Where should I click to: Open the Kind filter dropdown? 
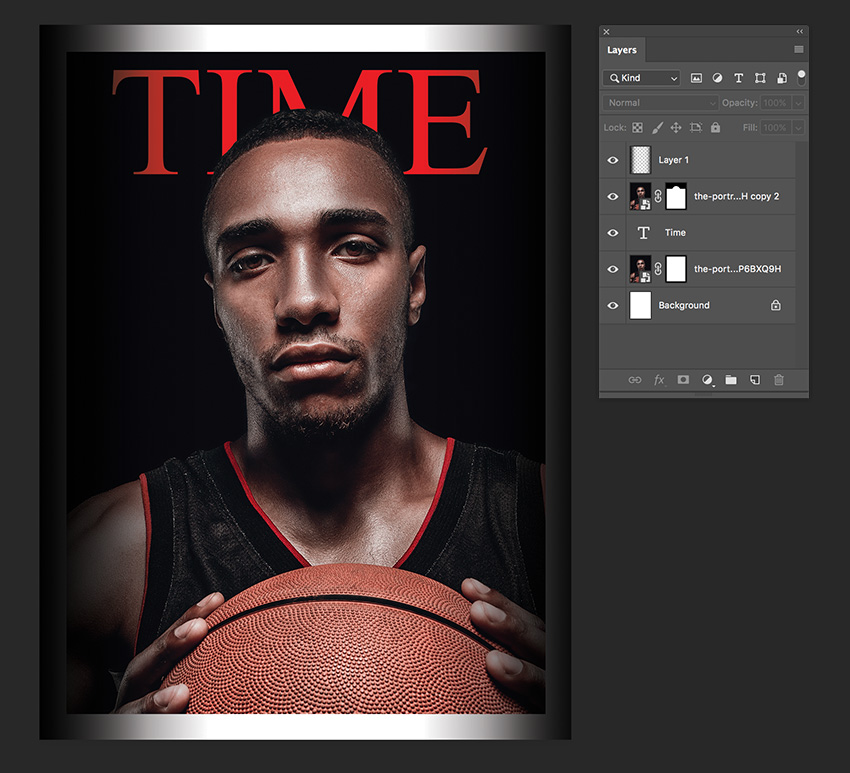(641, 77)
